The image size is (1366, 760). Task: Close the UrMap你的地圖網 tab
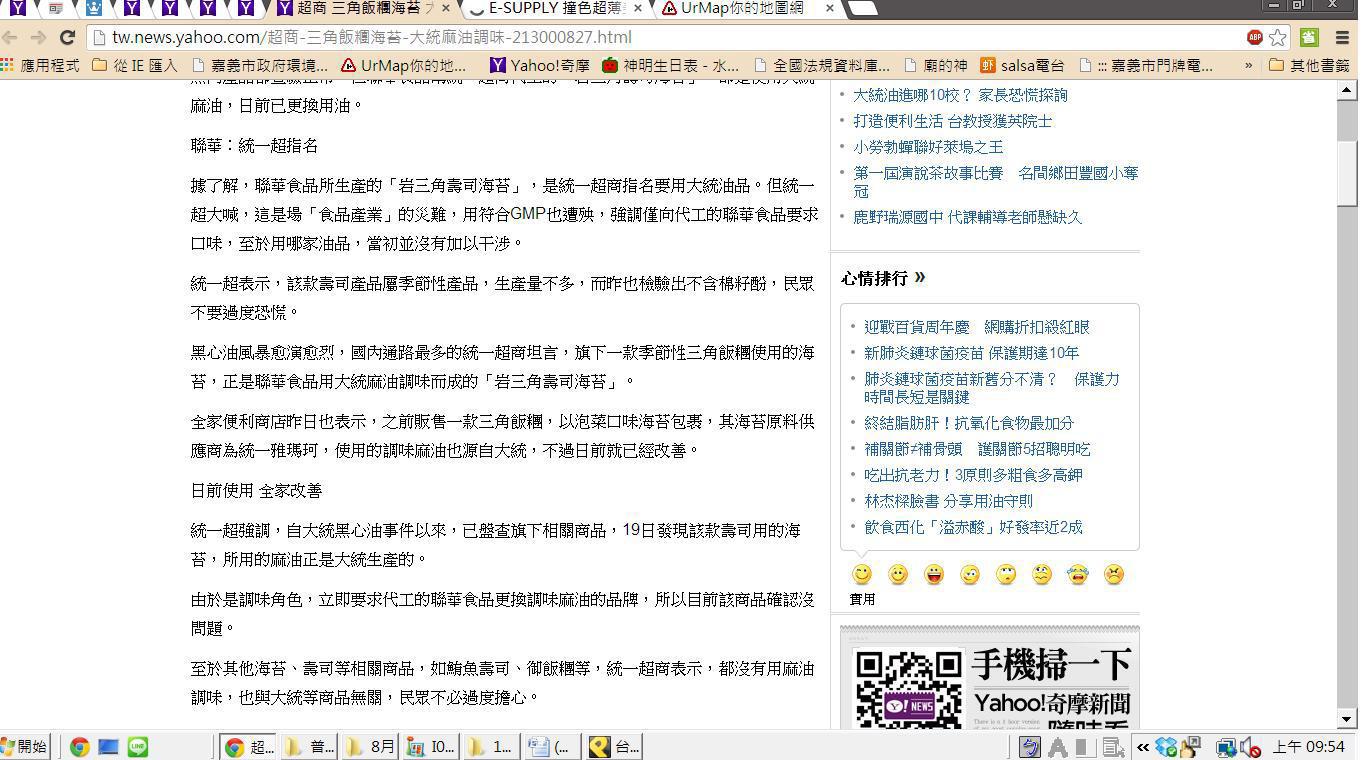coord(830,8)
